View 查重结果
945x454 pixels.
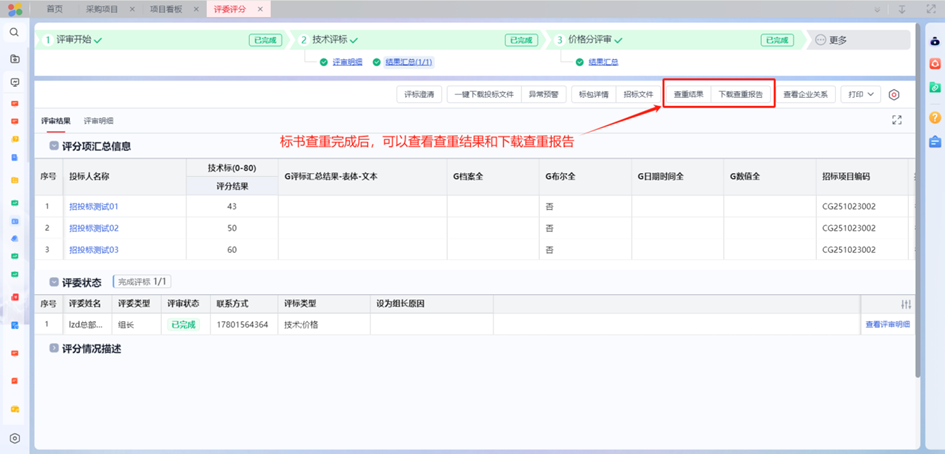click(688, 95)
